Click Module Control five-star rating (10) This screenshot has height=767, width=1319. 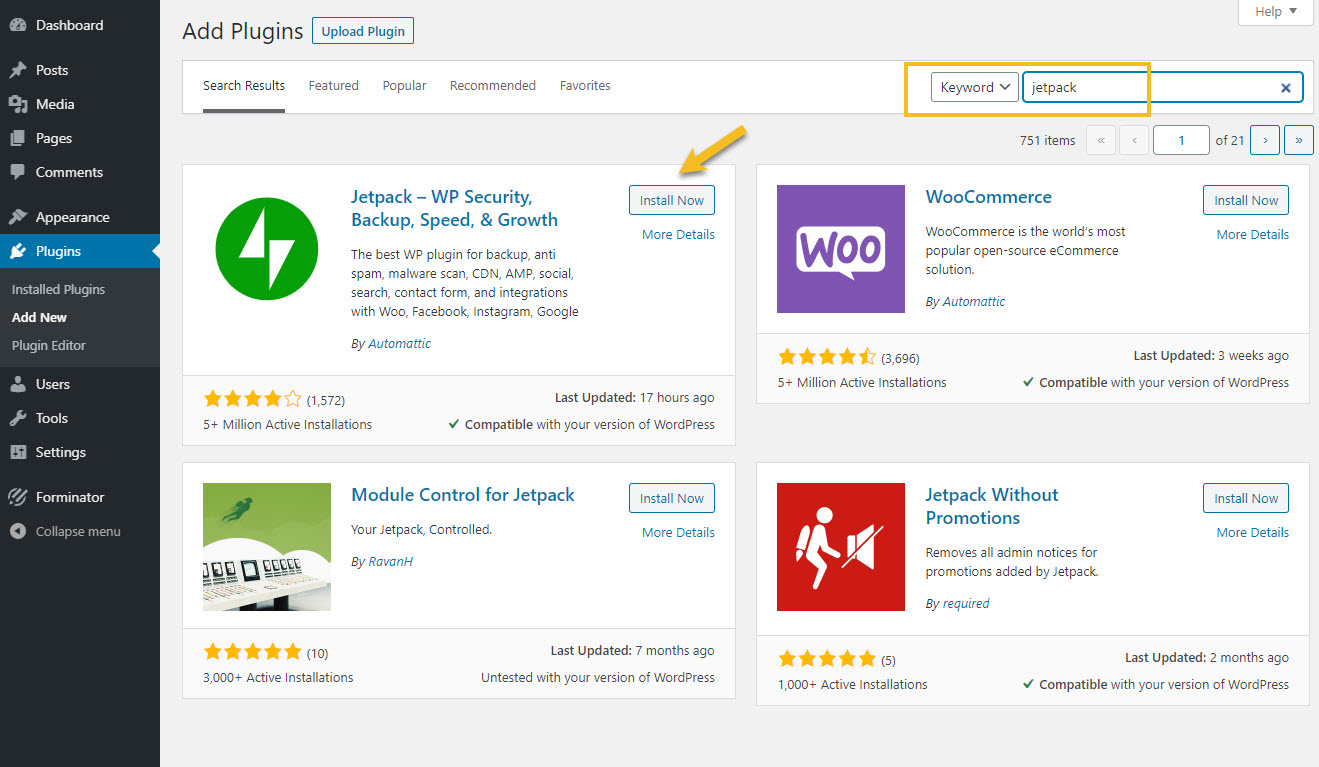[252, 652]
